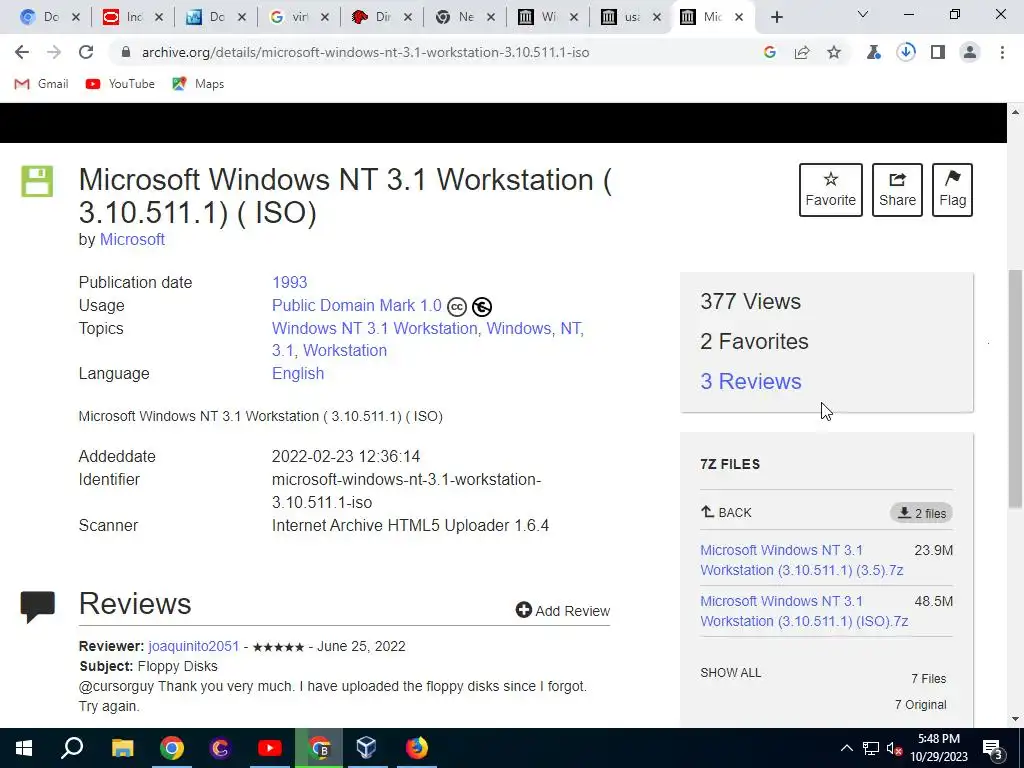Screen dimensions: 1024x768
Task: Flag this item
Action: [x=952, y=189]
